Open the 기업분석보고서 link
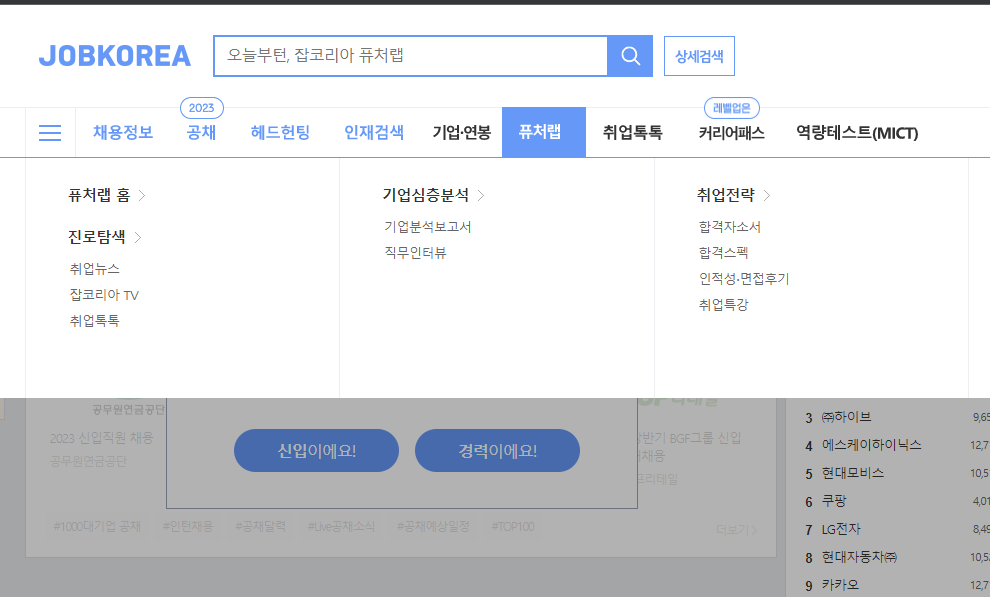 pyautogui.click(x=426, y=227)
